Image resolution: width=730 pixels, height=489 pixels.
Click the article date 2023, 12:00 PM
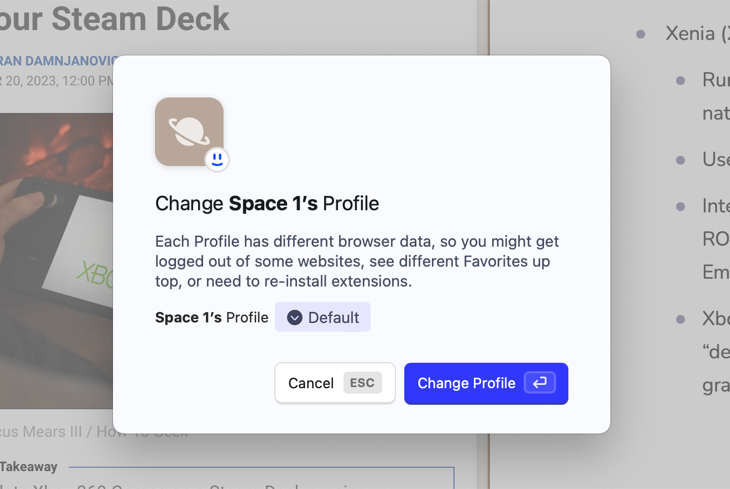click(x=56, y=81)
